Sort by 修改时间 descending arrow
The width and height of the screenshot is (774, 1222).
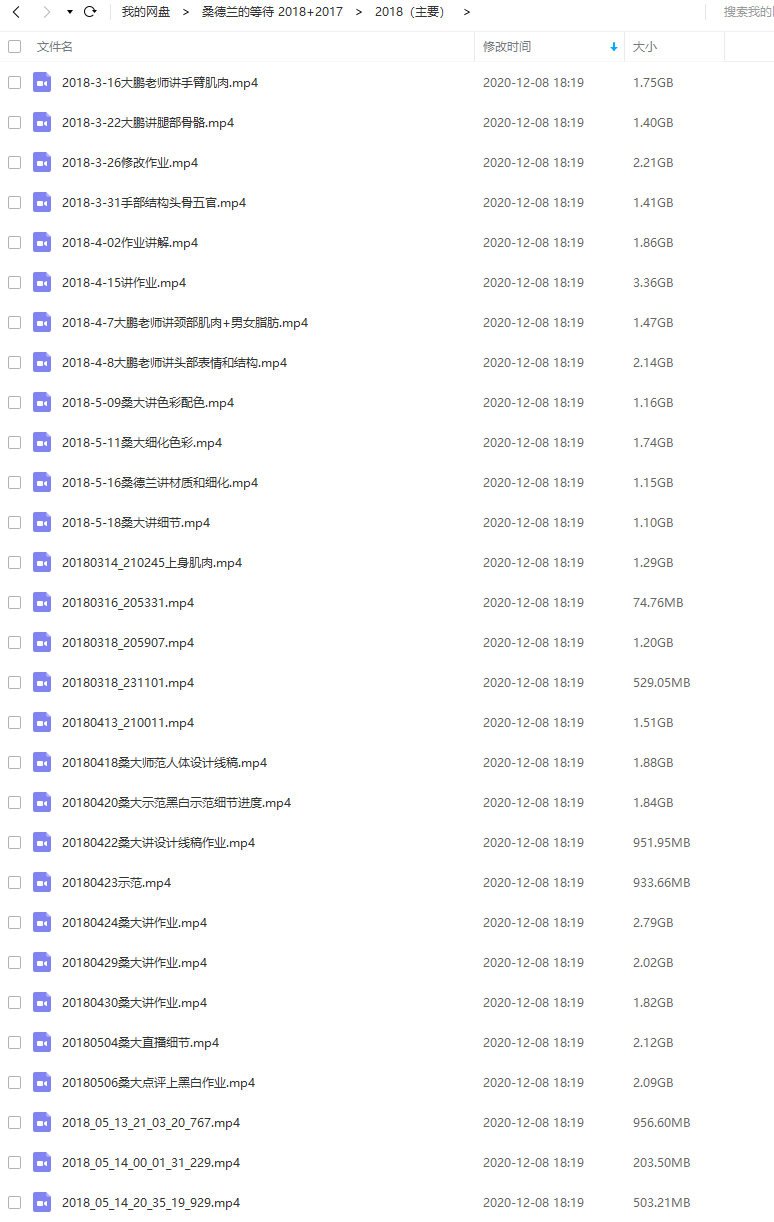[x=613, y=47]
